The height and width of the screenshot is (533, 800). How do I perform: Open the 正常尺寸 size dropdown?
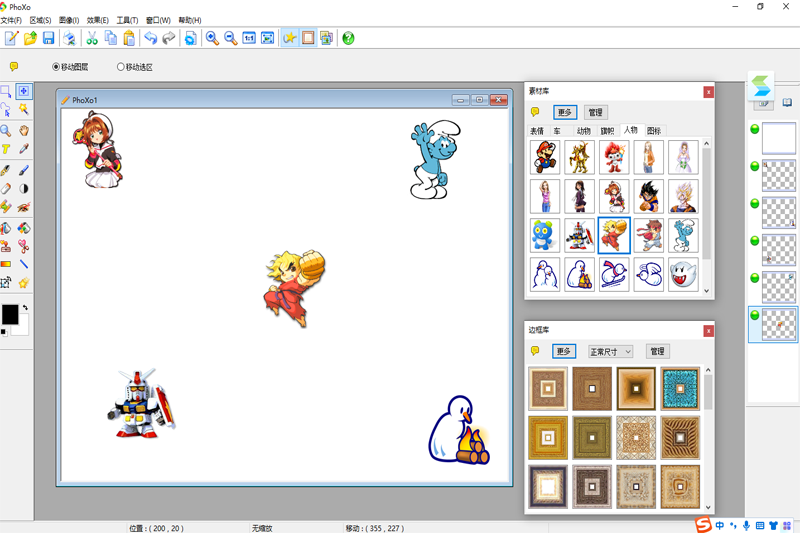tap(611, 351)
